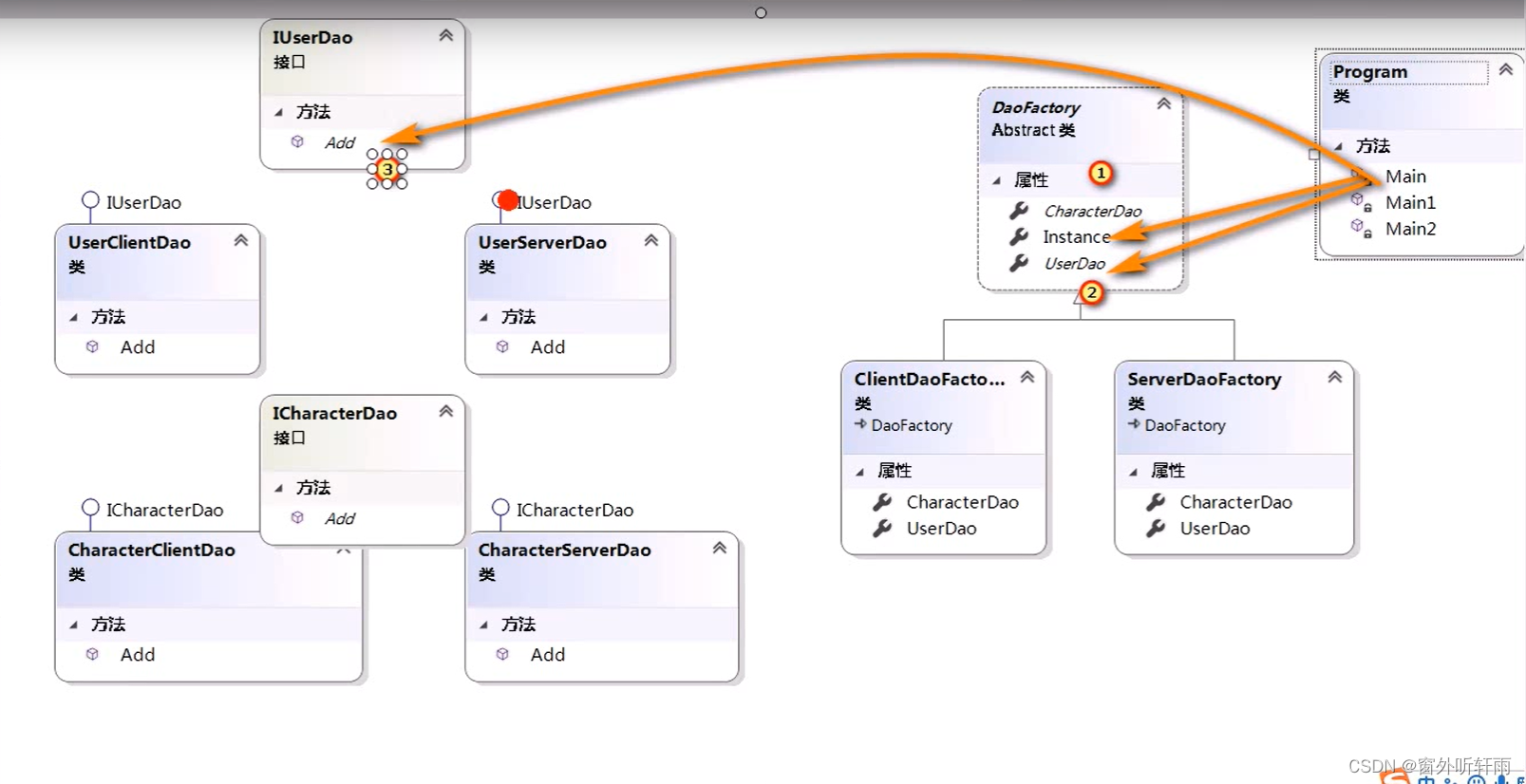Image resolution: width=1526 pixels, height=784 pixels.
Task: Click the wrench icon for ServerDaoFactory's UserDao
Action: (x=1156, y=528)
